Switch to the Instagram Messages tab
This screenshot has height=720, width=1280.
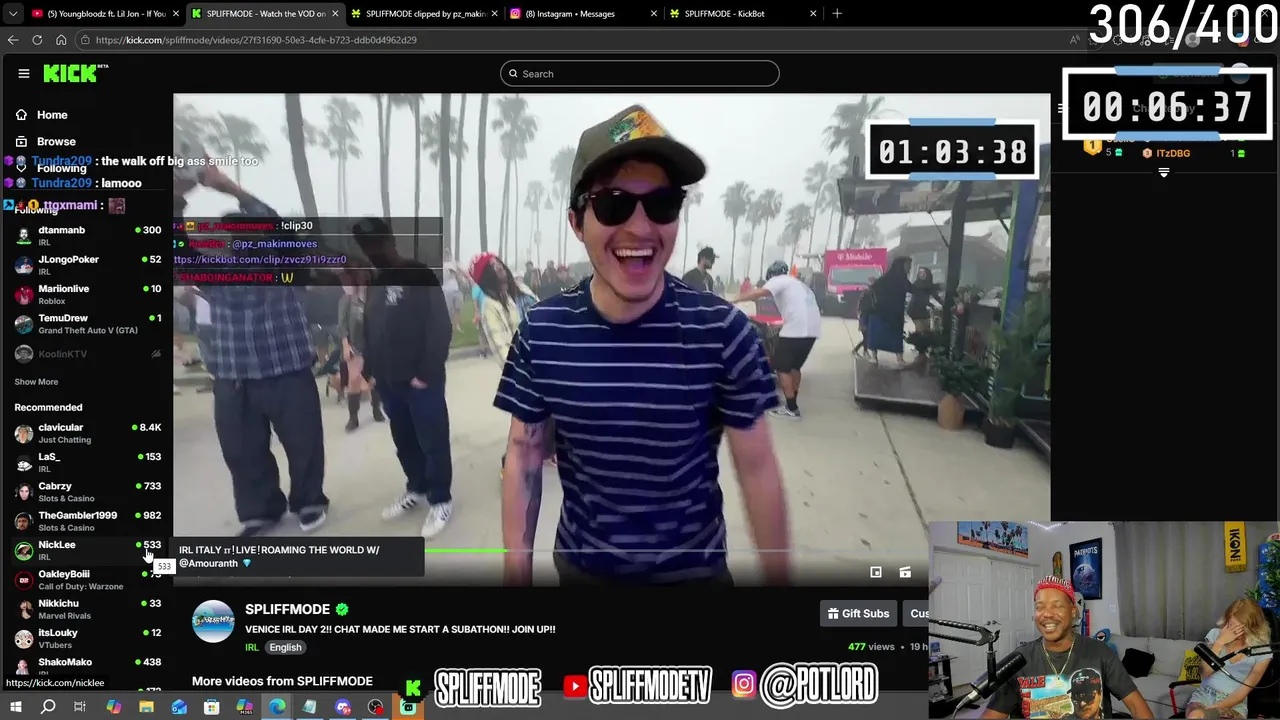(583, 14)
